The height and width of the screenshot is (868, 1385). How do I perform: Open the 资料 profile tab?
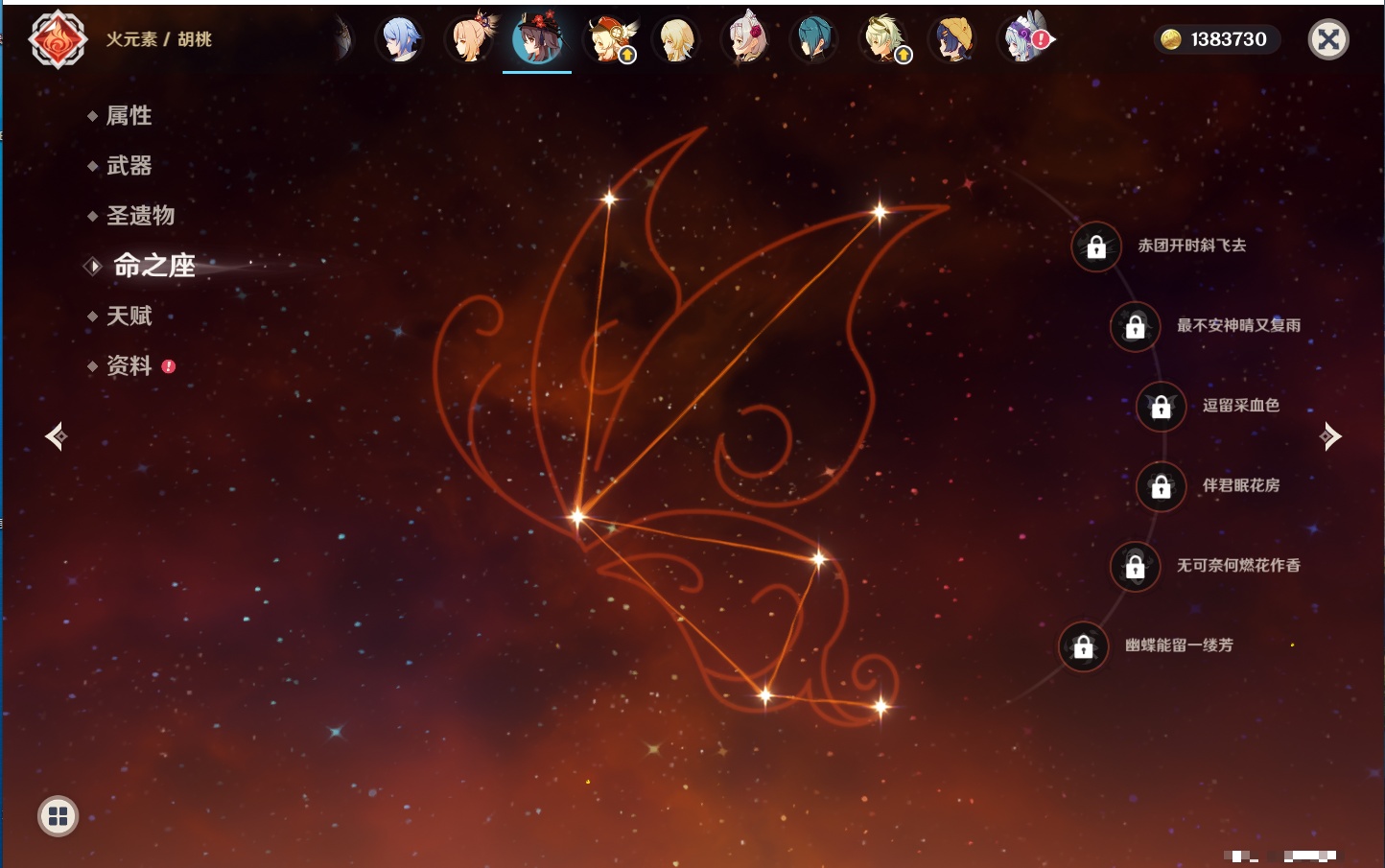point(129,365)
